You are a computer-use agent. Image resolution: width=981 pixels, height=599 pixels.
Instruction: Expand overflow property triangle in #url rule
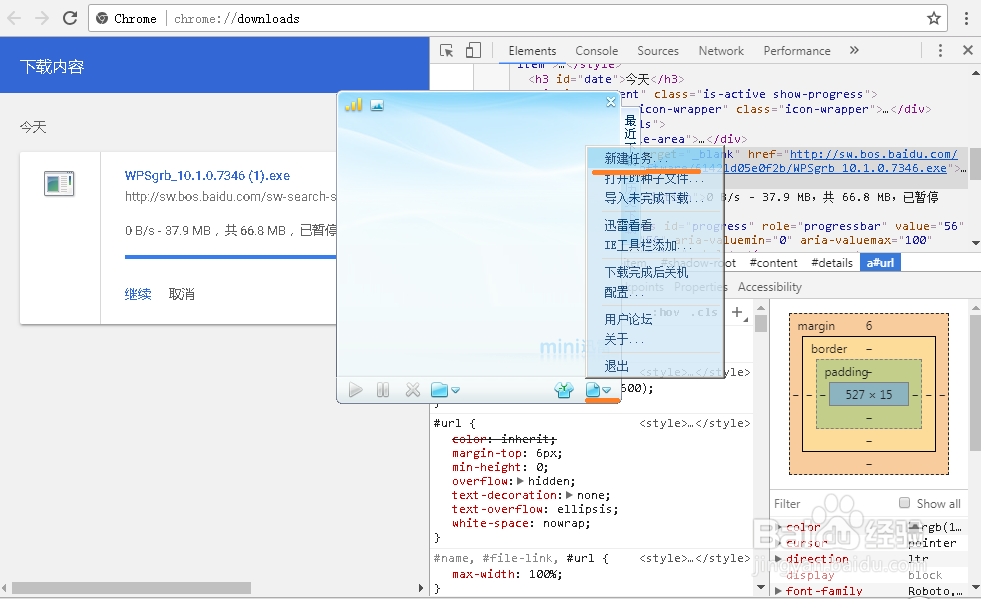[x=520, y=481]
